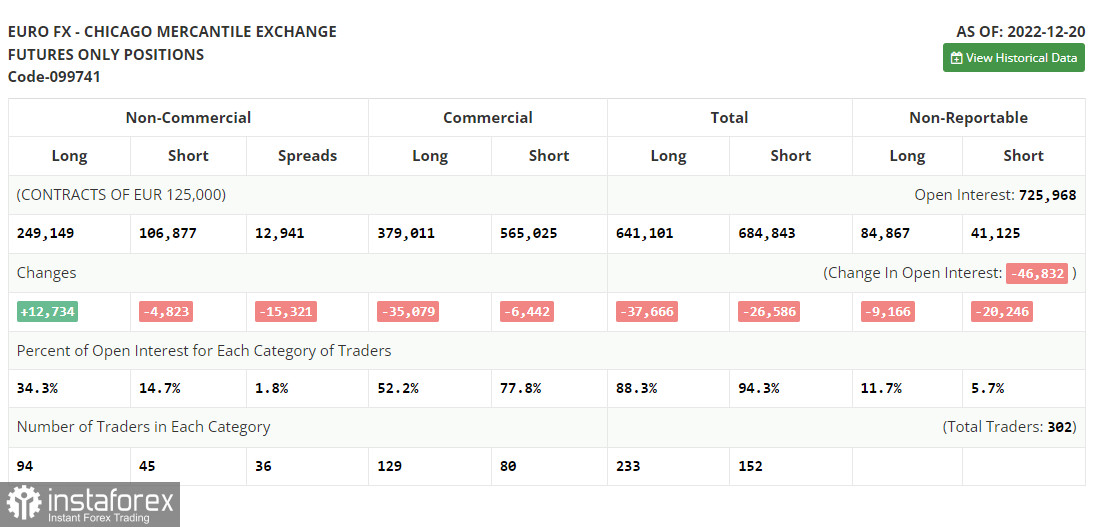
Task: Click the red -35,079 change badge
Action: [x=408, y=312]
